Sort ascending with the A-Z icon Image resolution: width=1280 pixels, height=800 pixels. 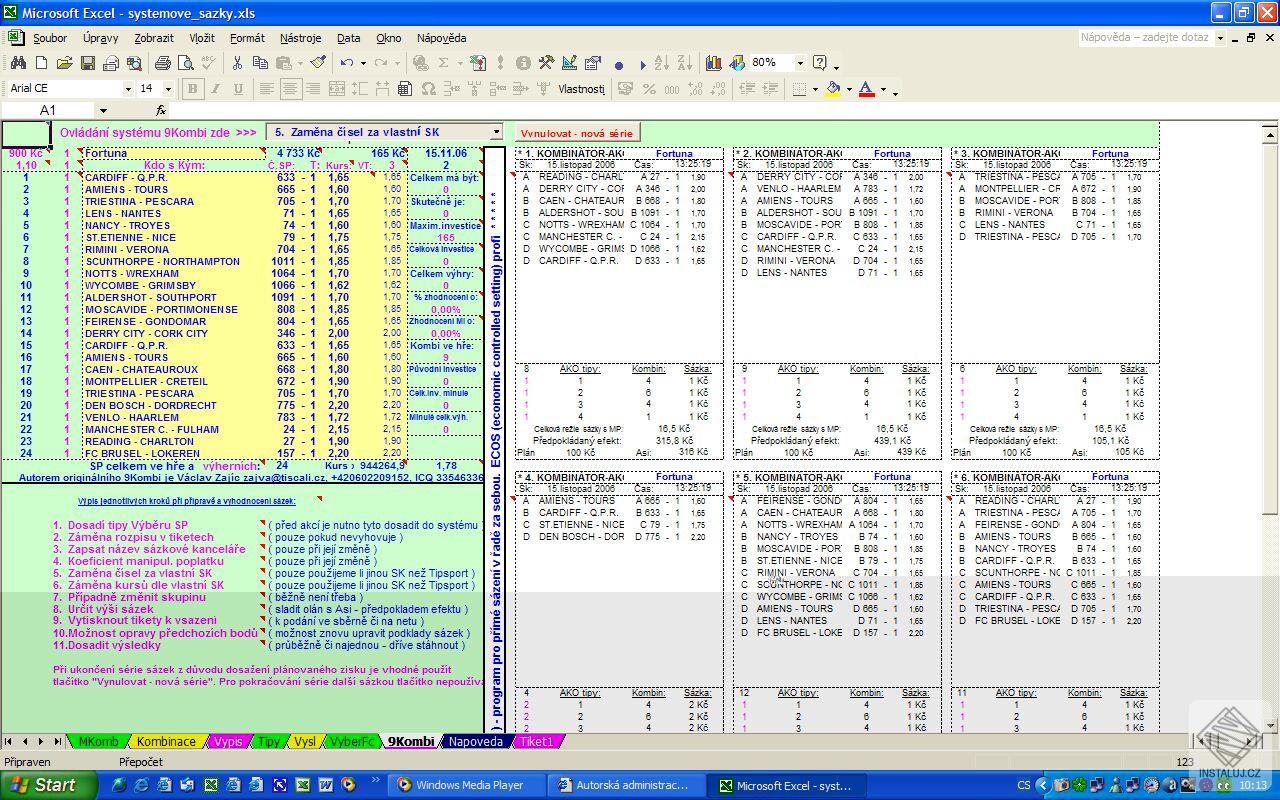point(661,63)
